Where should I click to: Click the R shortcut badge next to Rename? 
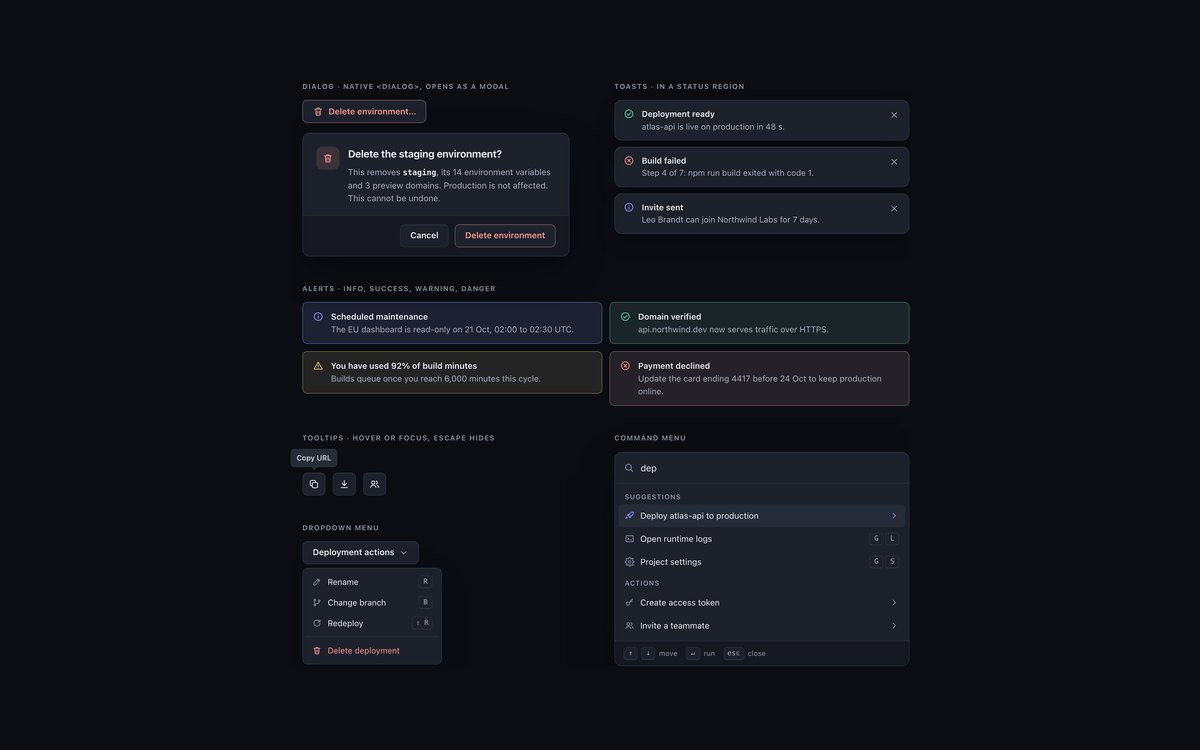[425, 582]
